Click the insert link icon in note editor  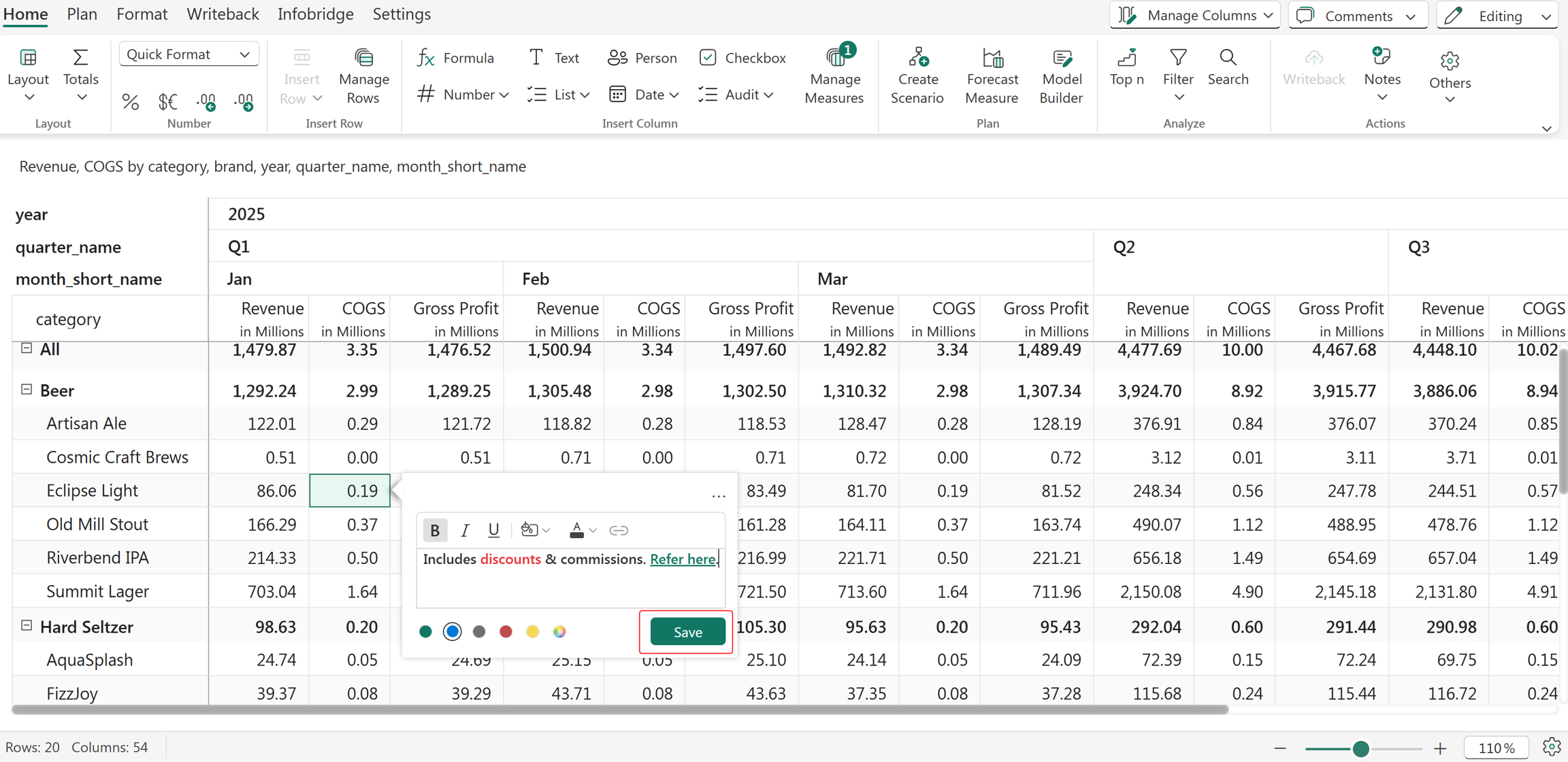coord(618,530)
